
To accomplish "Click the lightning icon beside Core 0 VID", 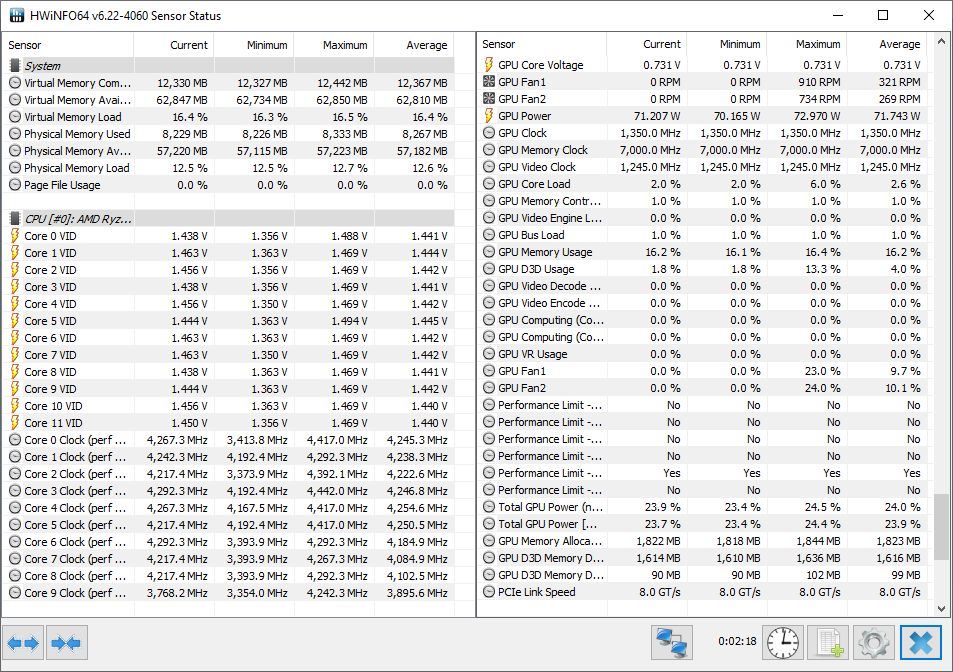I will point(15,236).
